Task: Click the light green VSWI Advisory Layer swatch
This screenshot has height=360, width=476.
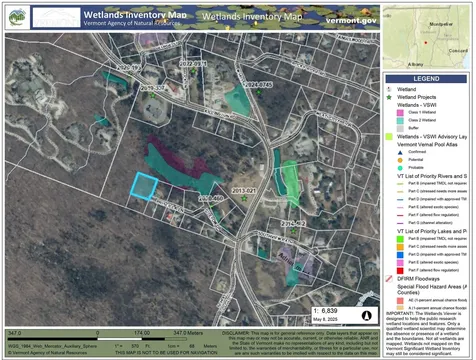Action: point(389,137)
